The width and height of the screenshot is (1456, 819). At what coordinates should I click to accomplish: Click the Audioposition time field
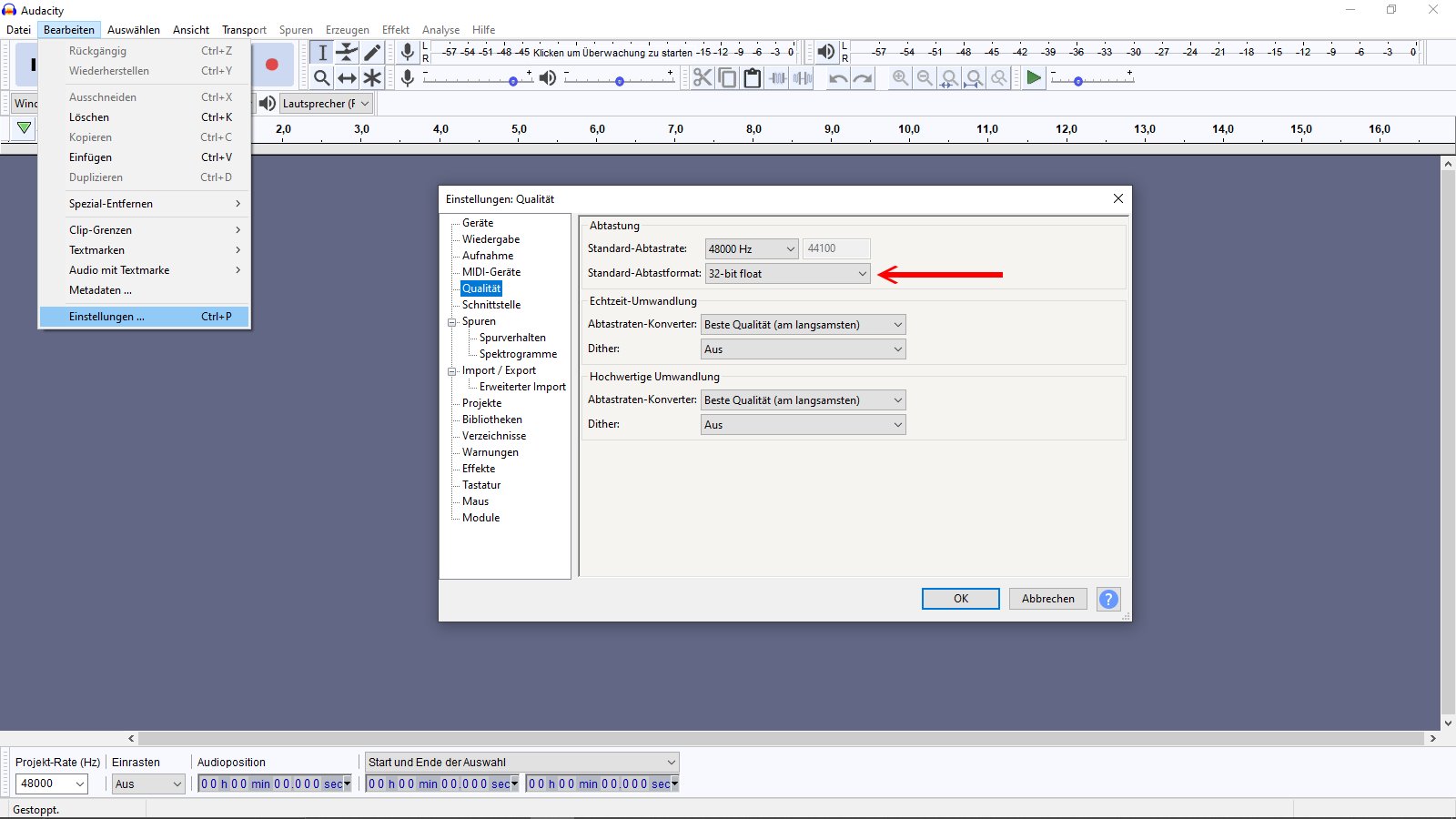click(275, 784)
